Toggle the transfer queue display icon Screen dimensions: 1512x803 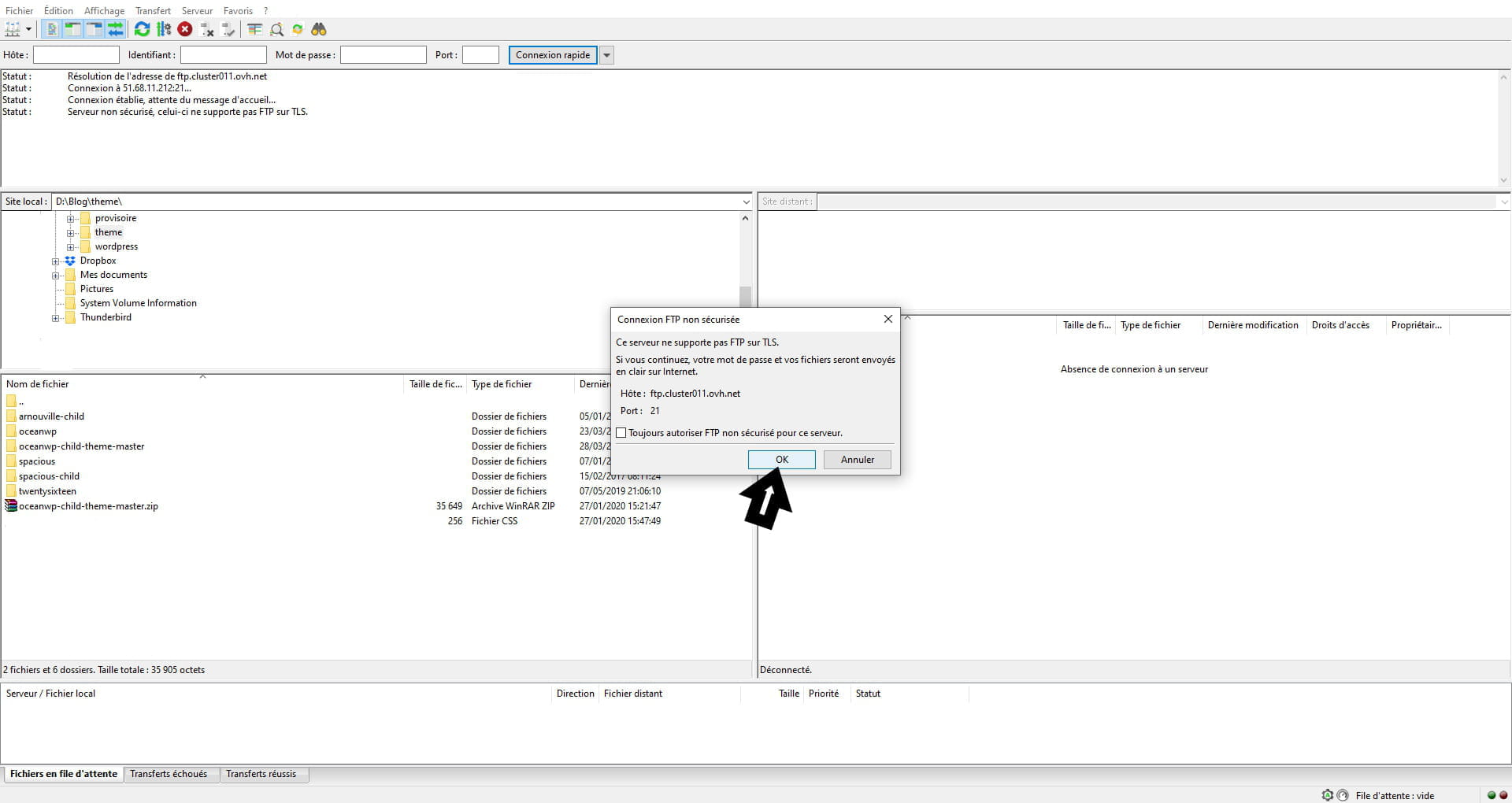point(116,29)
